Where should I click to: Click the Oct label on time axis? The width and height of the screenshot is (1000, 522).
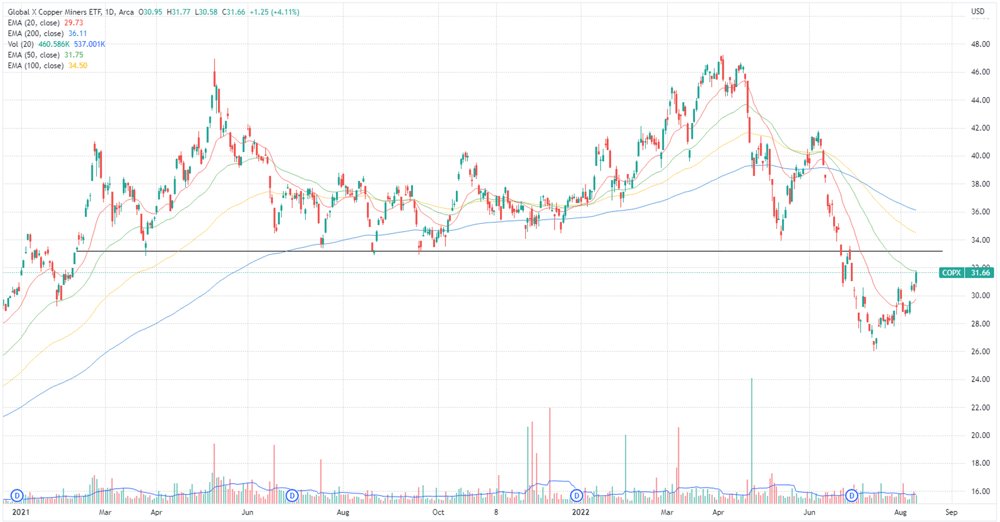tap(438, 512)
